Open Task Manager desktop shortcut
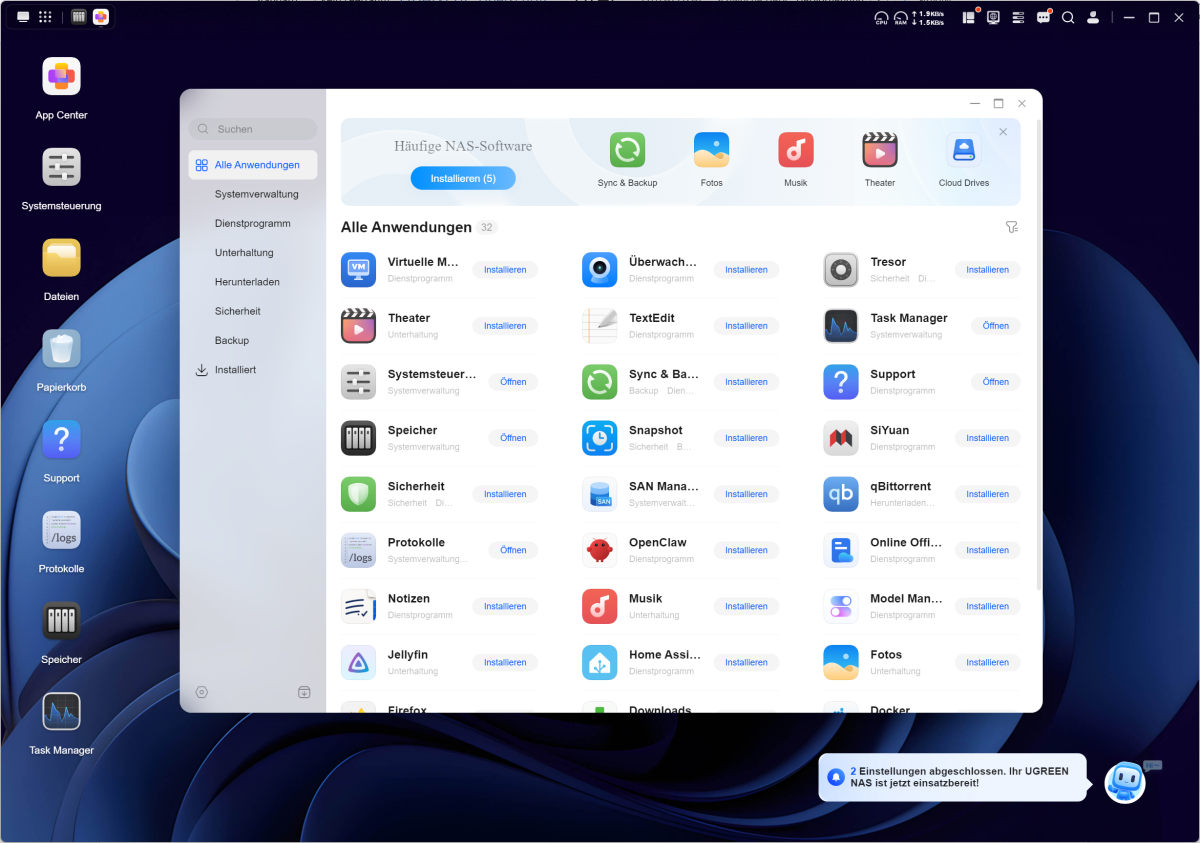Image resolution: width=1200 pixels, height=843 pixels. click(x=61, y=712)
